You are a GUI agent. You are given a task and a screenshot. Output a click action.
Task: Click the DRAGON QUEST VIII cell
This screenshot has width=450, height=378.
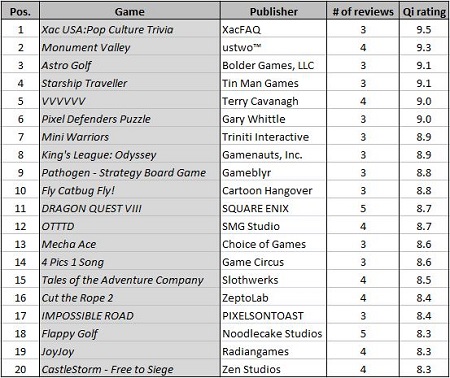coord(130,208)
